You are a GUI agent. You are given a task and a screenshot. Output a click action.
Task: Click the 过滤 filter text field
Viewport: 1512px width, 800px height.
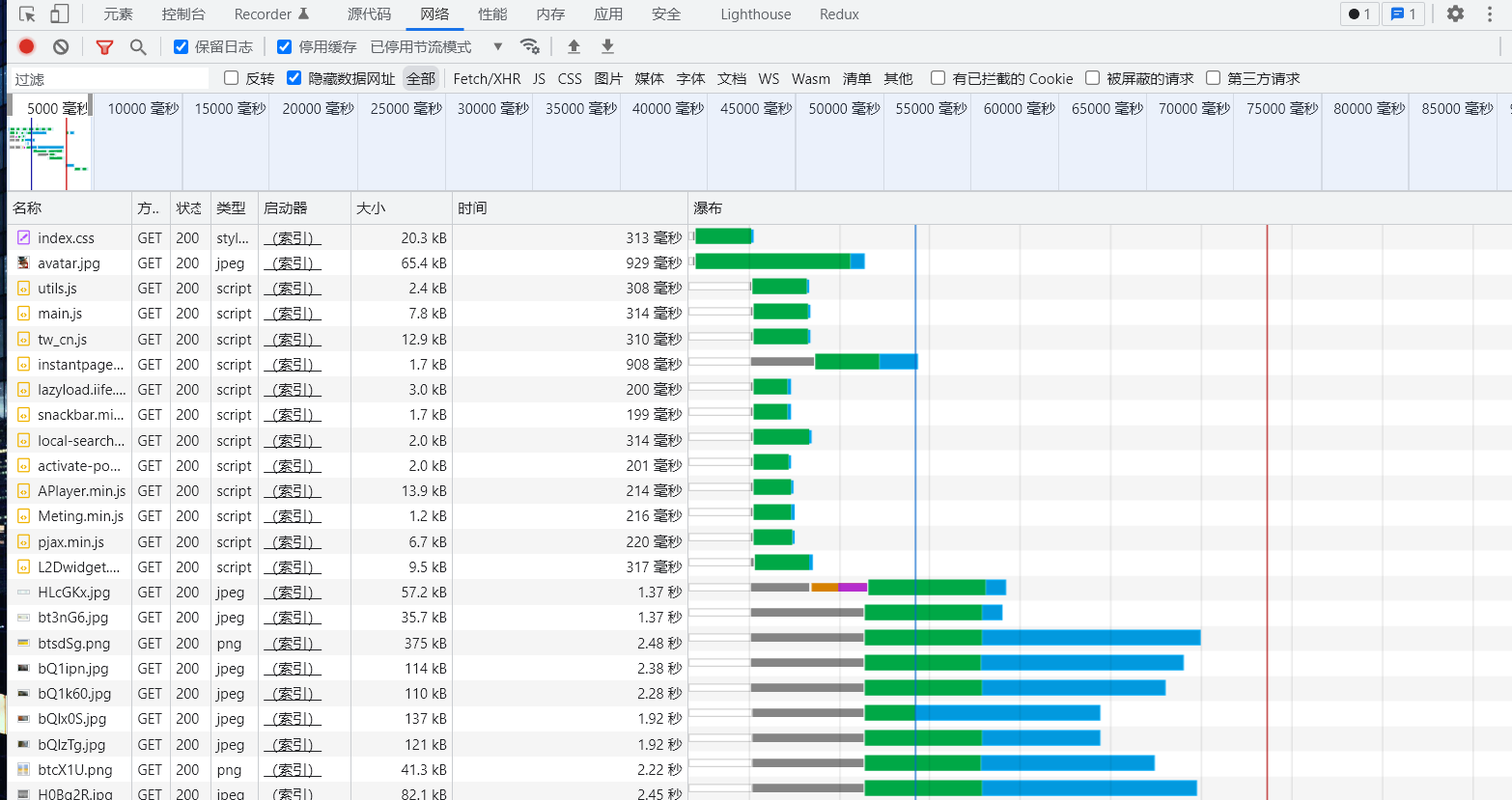(111, 78)
